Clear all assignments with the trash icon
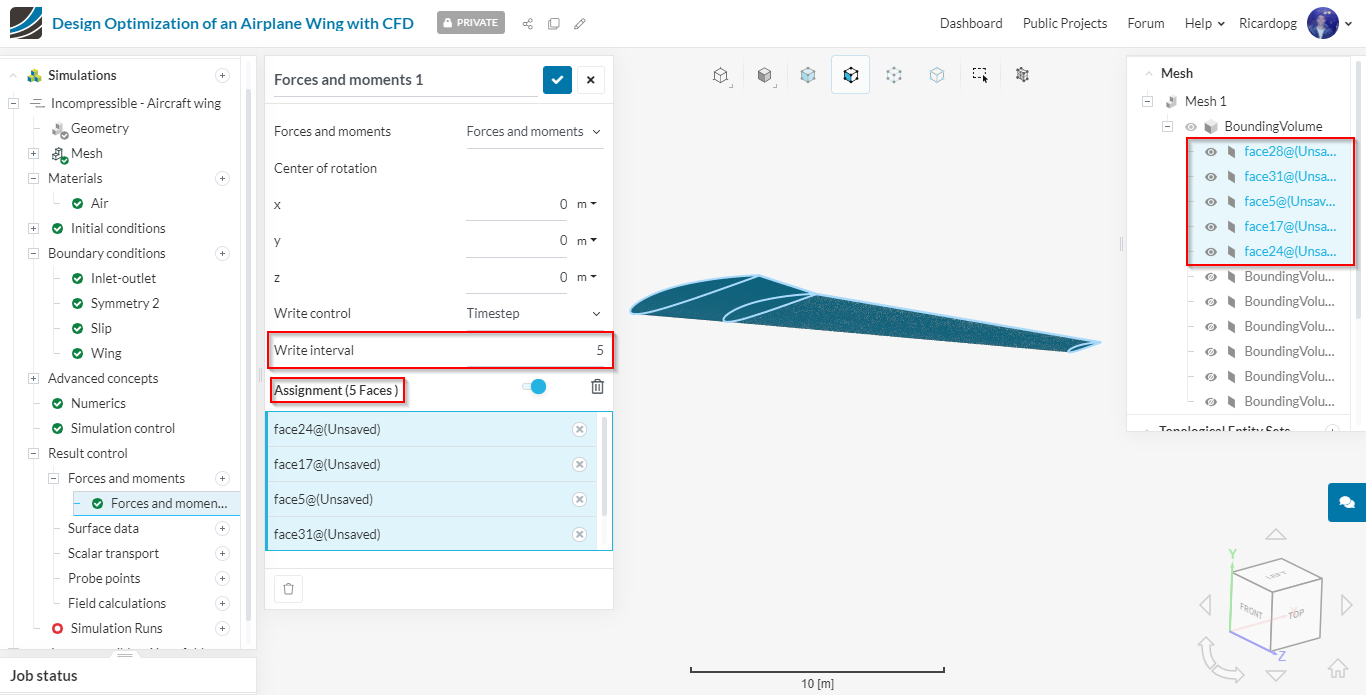 (x=597, y=387)
